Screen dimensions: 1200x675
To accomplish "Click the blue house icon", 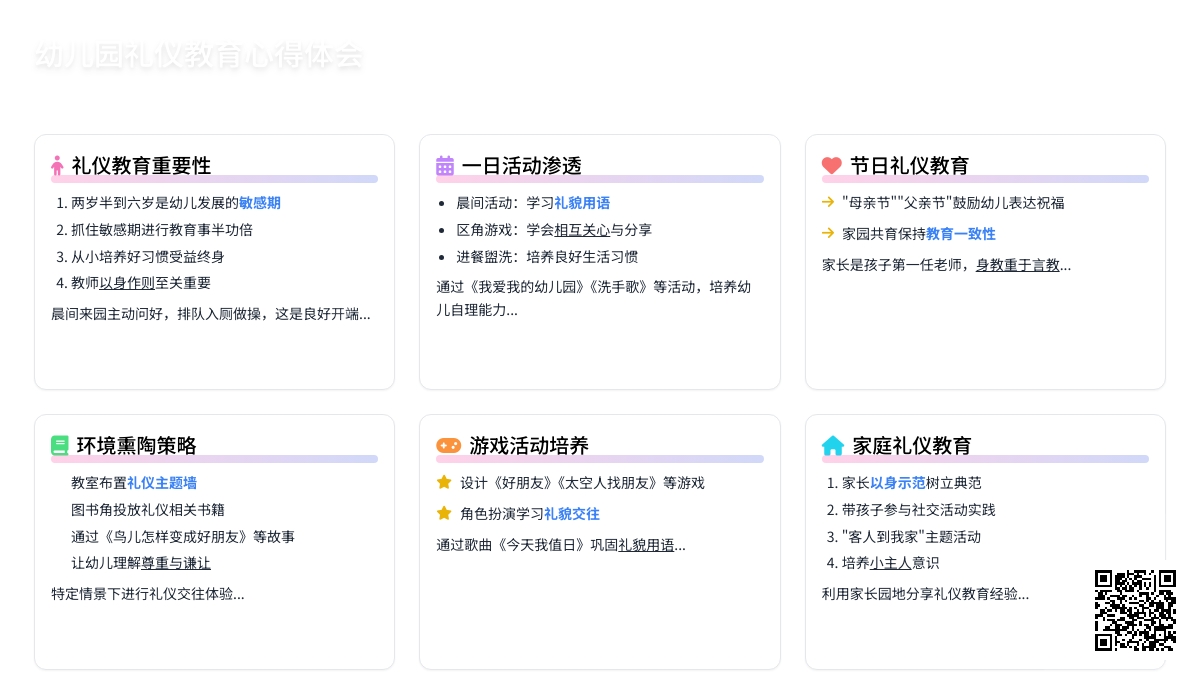I will coord(833,446).
